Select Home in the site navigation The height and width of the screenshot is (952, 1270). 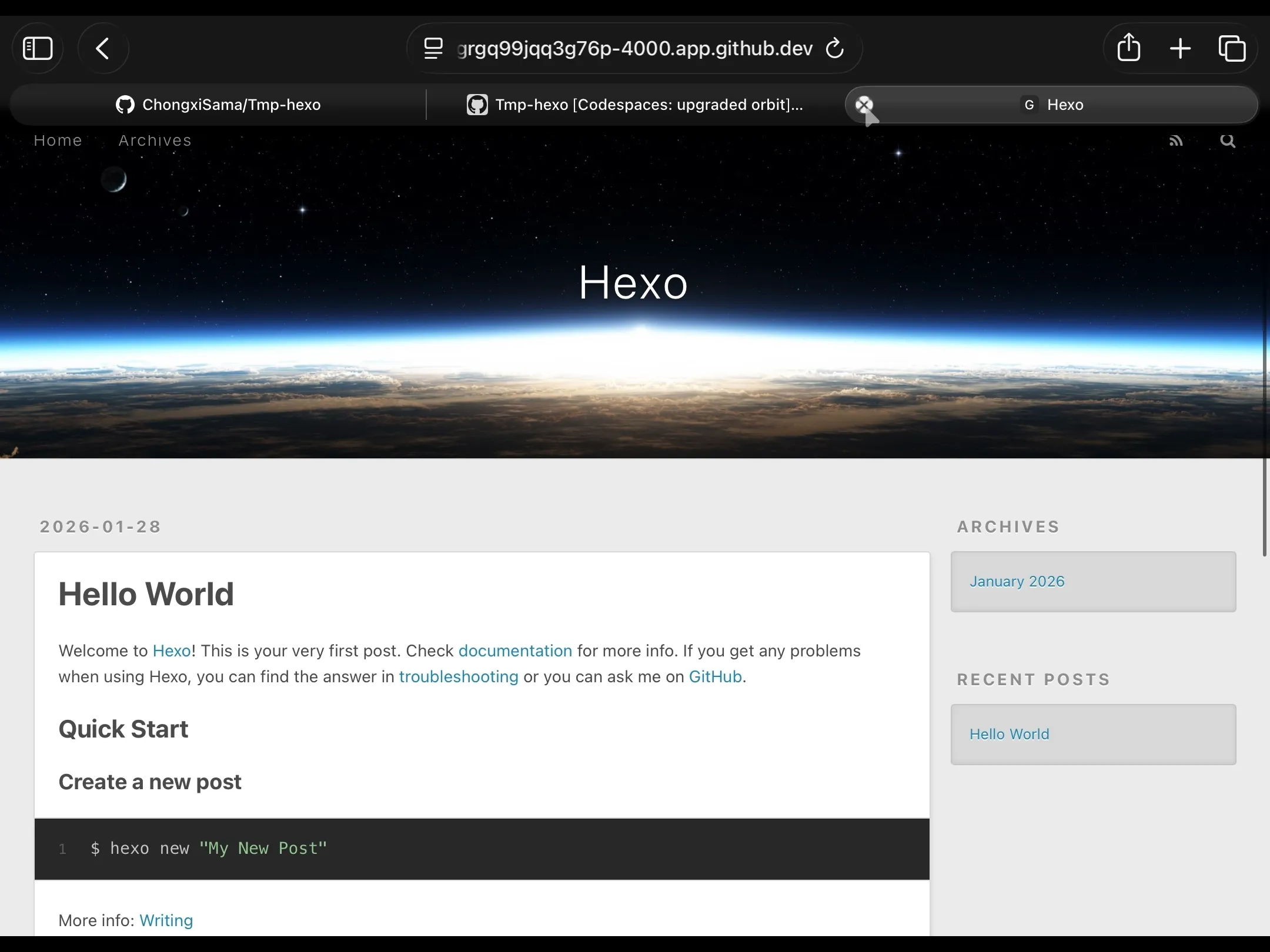(x=58, y=140)
